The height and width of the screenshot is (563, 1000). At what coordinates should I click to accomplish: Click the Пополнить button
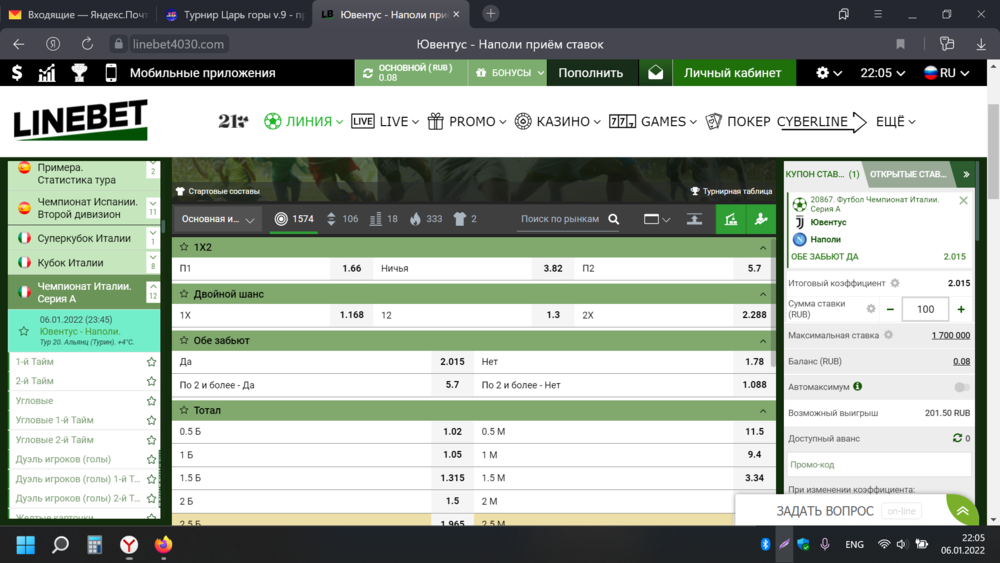click(591, 73)
